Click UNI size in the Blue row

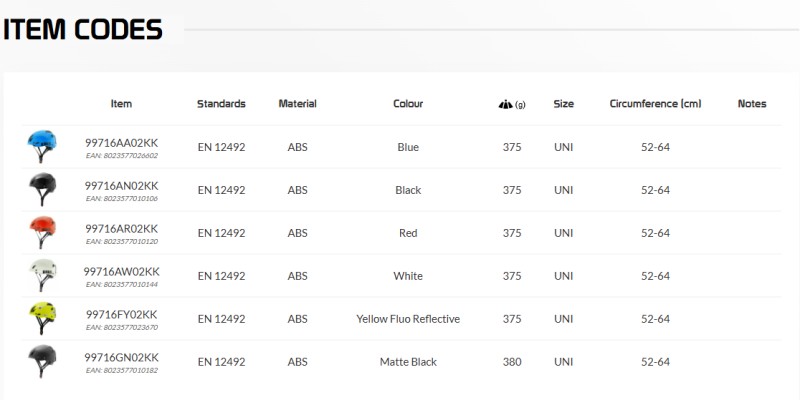pos(563,147)
